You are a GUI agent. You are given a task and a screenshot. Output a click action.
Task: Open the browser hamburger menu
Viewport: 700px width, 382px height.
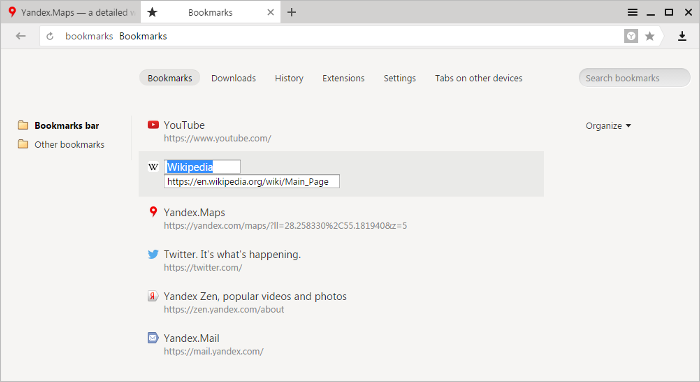click(633, 12)
